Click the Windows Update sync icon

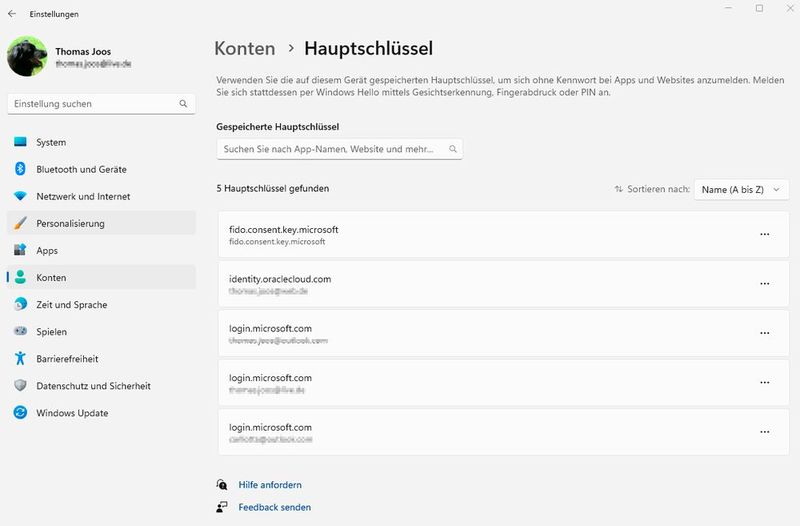20,412
